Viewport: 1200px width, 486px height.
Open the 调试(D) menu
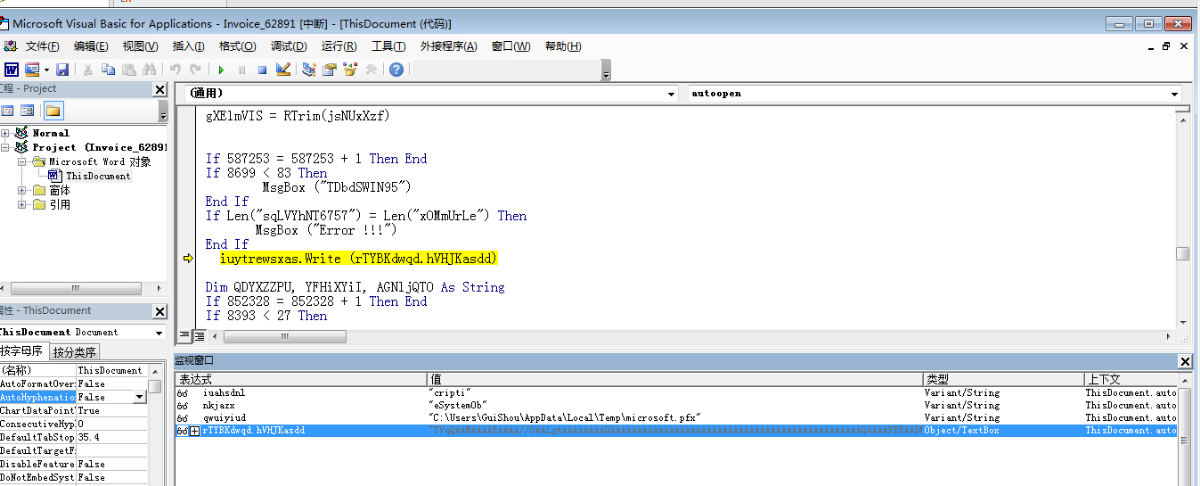click(x=288, y=46)
